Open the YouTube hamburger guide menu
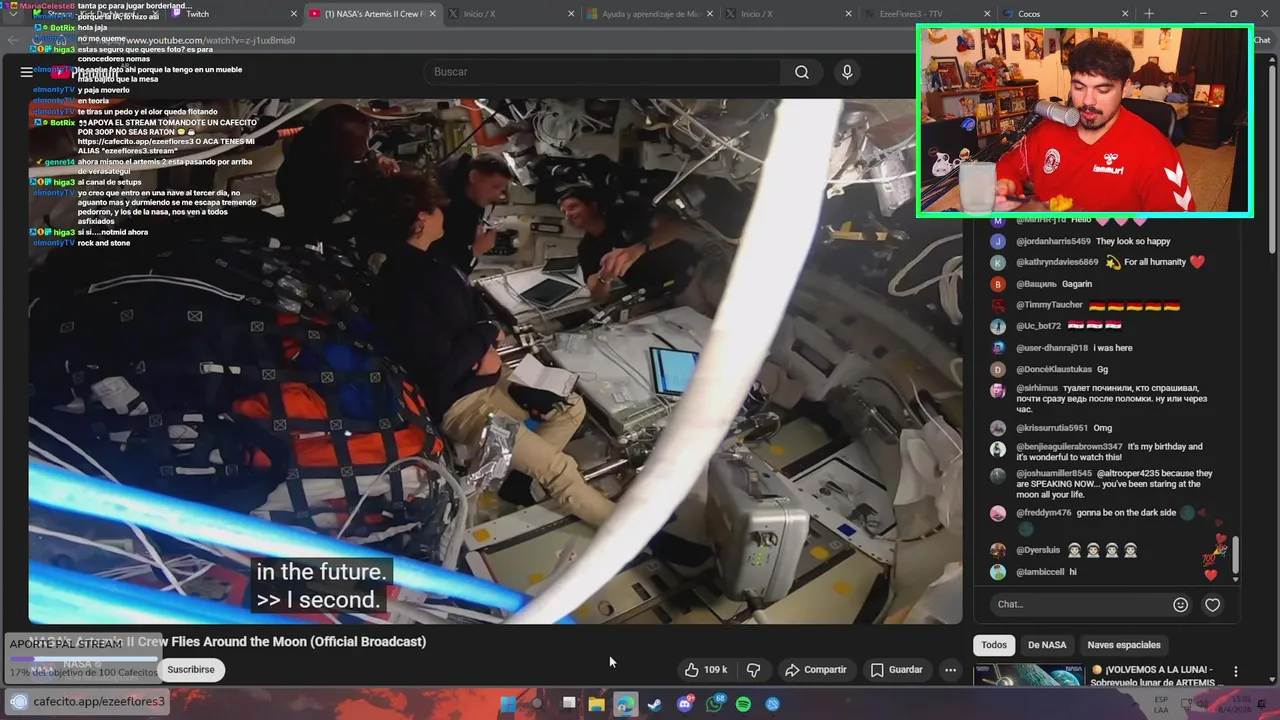1280x720 pixels. (x=26, y=72)
